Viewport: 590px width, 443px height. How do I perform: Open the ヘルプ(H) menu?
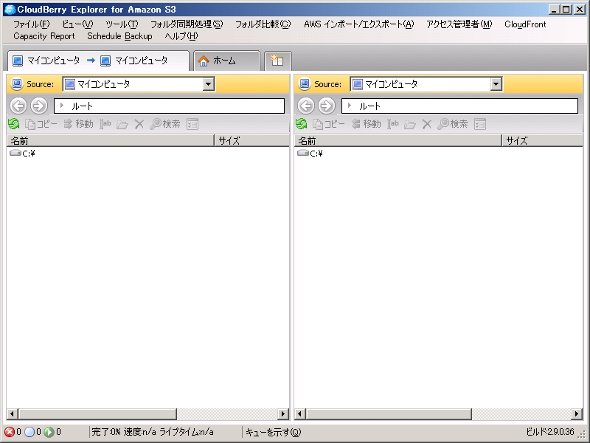click(x=181, y=36)
